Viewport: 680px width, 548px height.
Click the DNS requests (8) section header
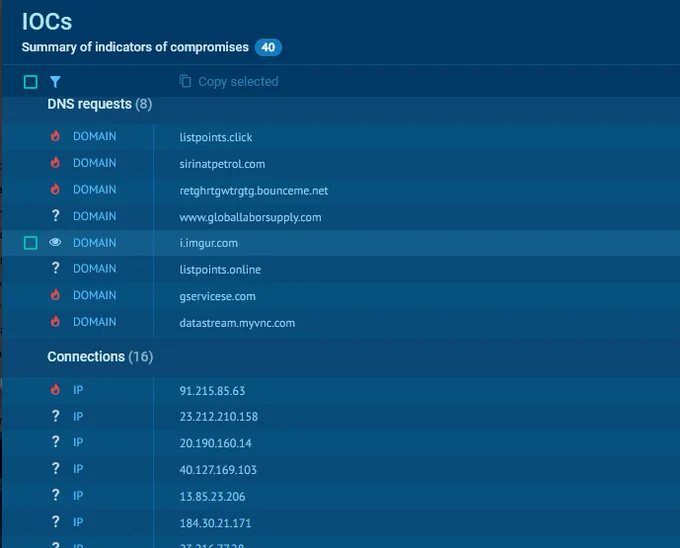coord(100,104)
